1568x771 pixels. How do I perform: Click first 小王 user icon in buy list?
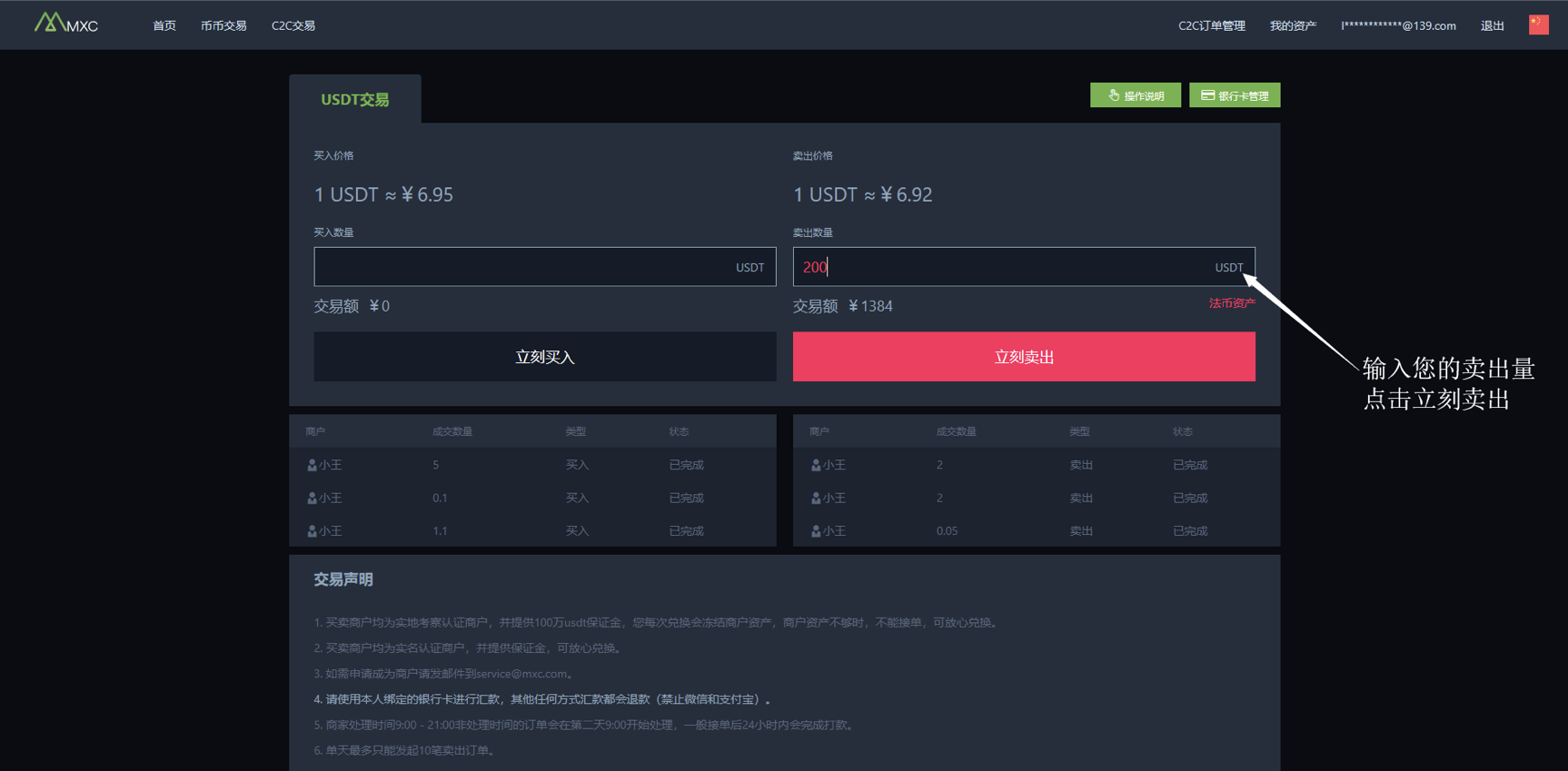click(x=312, y=465)
